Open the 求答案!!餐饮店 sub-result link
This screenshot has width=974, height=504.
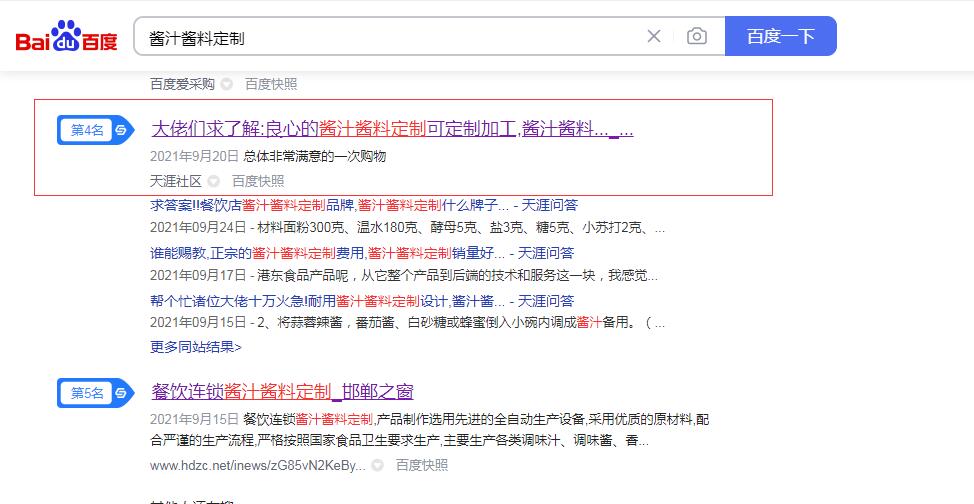330,205
